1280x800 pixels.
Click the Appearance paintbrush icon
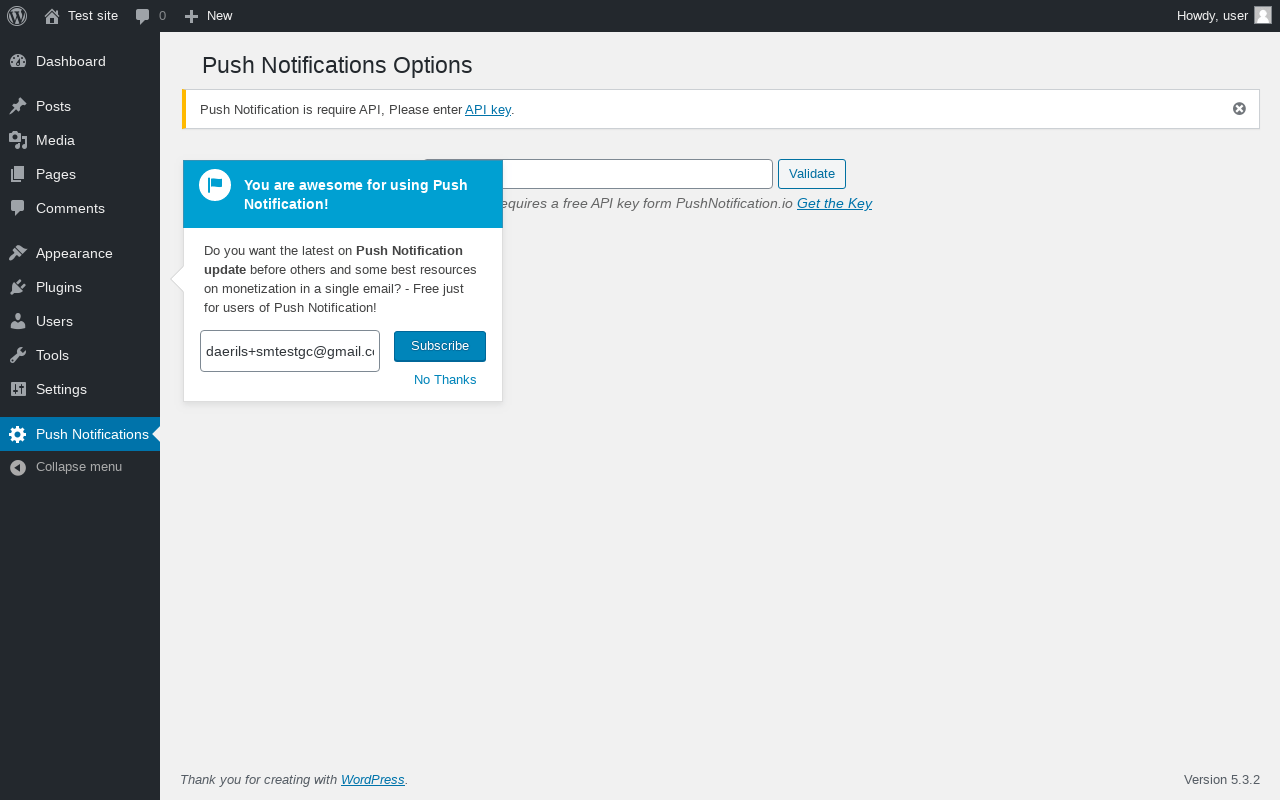[18, 253]
